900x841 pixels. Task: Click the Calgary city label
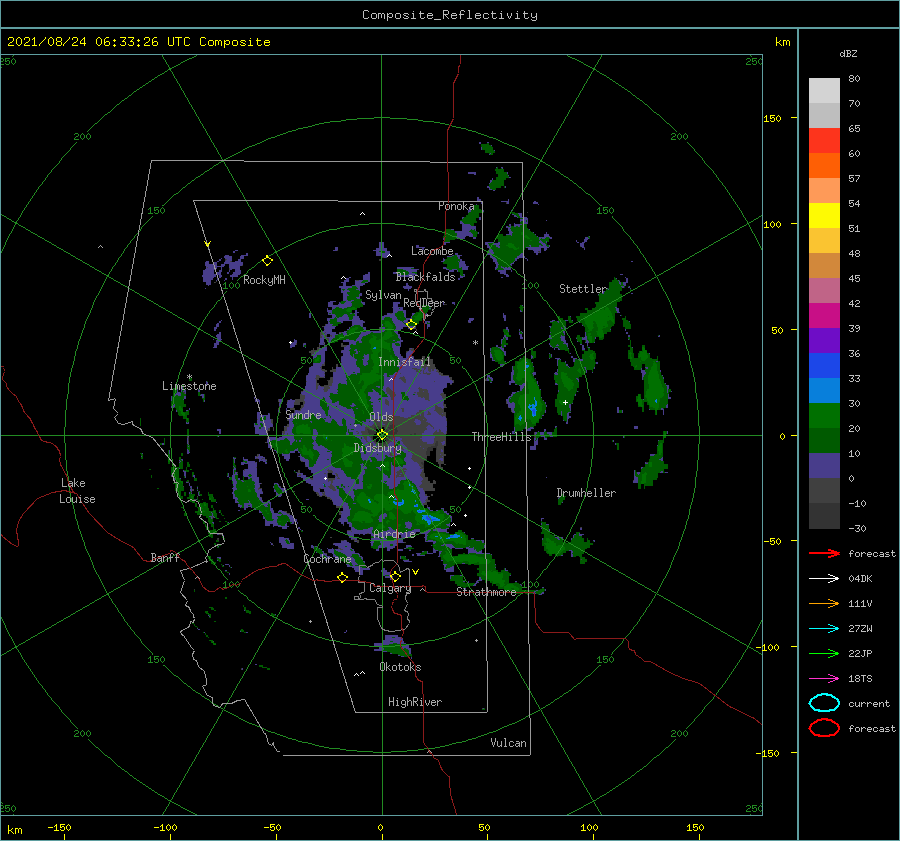pyautogui.click(x=390, y=588)
